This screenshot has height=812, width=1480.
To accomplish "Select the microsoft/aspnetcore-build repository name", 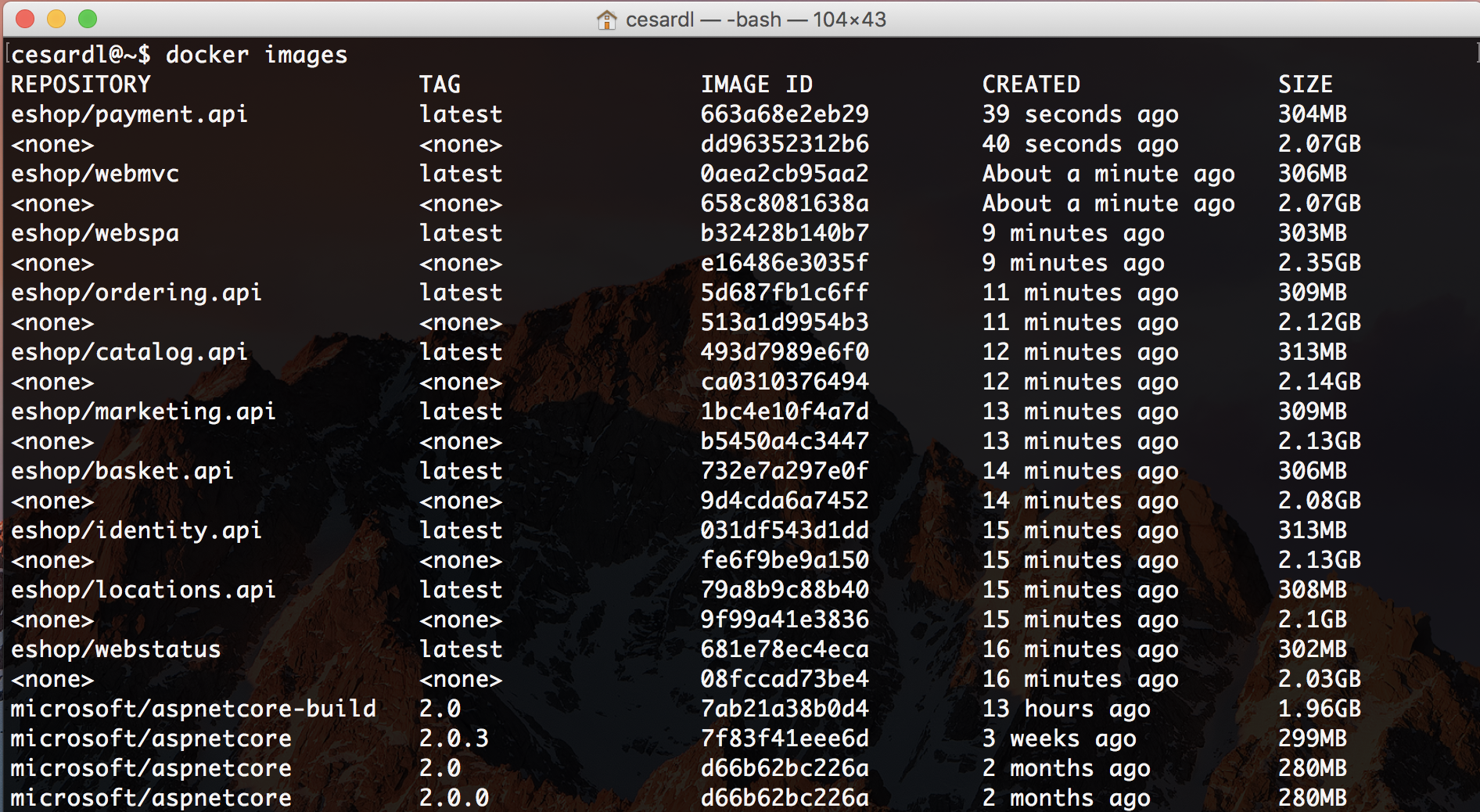I will pyautogui.click(x=193, y=709).
